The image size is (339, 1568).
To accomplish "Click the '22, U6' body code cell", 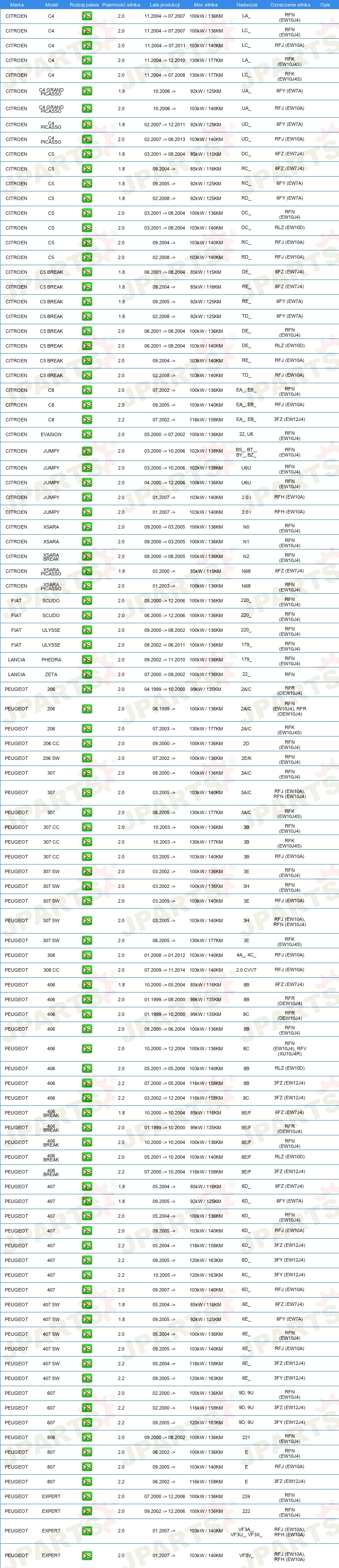I will tap(246, 434).
